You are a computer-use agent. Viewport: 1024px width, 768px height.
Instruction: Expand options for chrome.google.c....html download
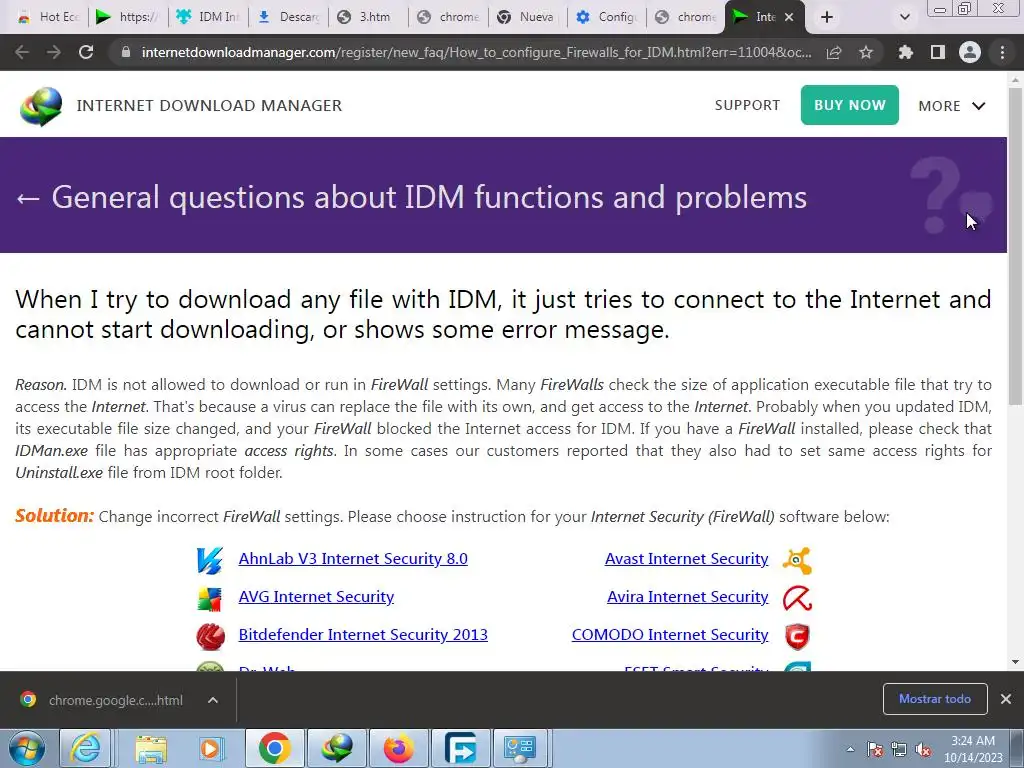click(x=213, y=700)
